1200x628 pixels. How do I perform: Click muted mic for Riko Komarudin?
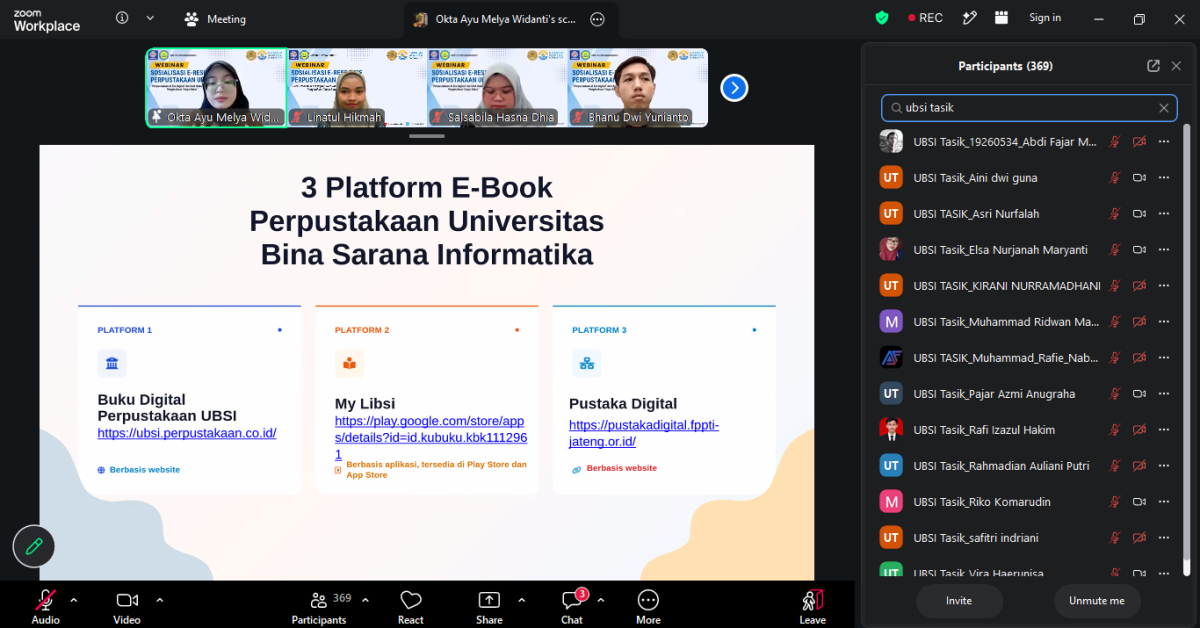point(1114,502)
